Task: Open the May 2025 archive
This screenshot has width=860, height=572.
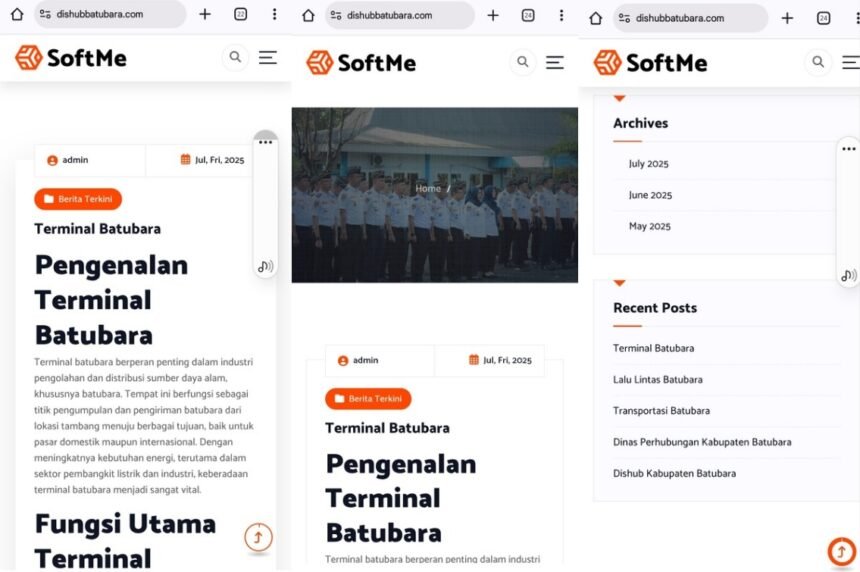Action: point(649,226)
